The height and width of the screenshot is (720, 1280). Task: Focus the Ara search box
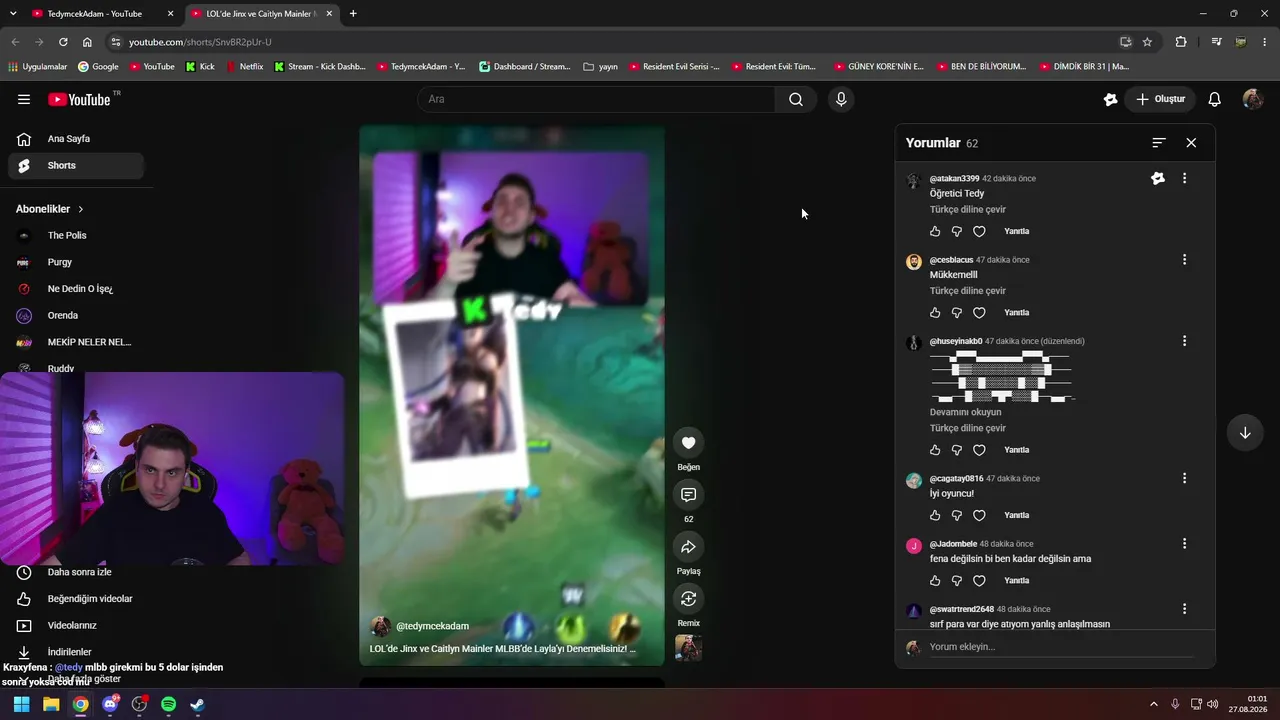click(596, 99)
